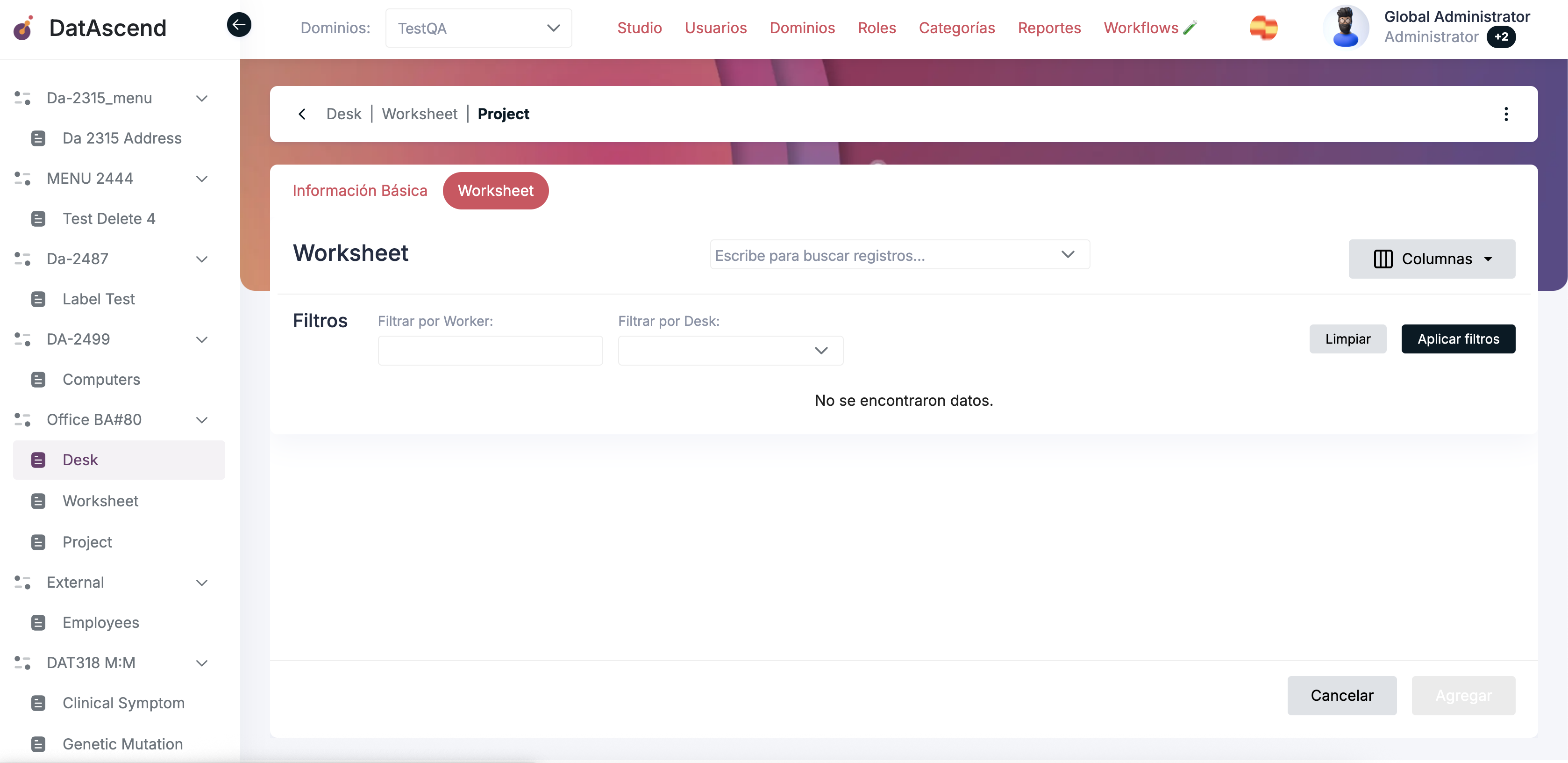1568x763 pixels.
Task: Collapse the sidebar using the back arrow icon
Action: [239, 24]
